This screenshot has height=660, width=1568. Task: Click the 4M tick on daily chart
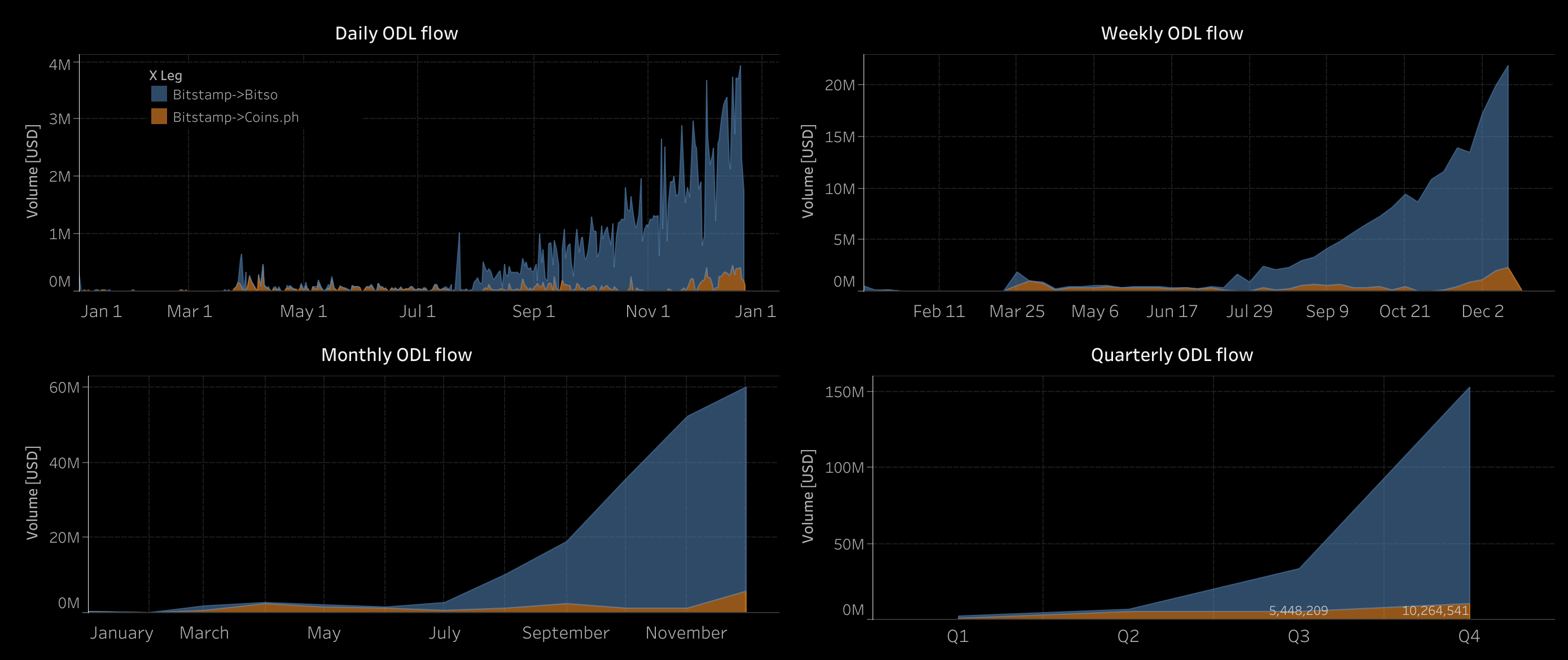(x=60, y=64)
